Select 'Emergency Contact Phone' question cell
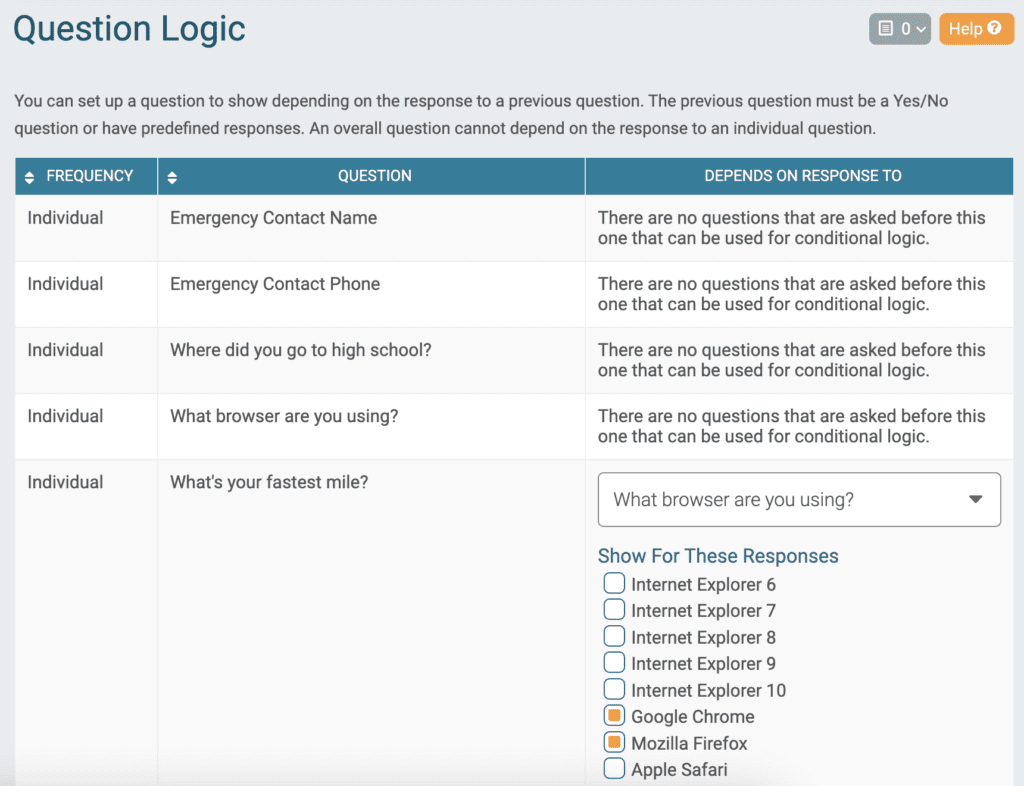The image size is (1024, 786). 371,294
